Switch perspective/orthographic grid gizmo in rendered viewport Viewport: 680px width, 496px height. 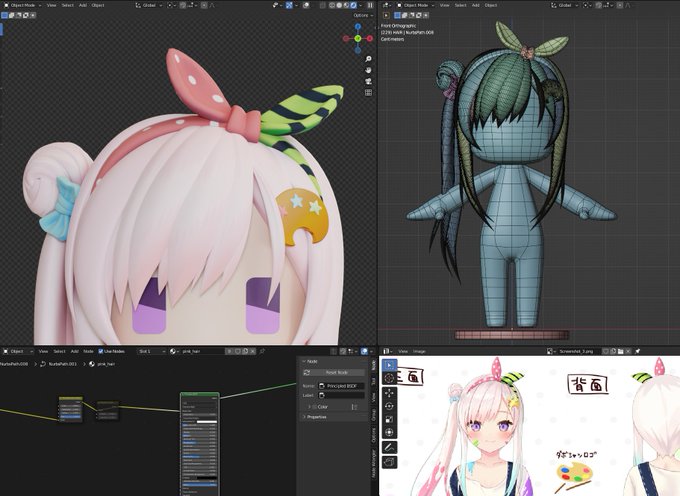coord(368,92)
